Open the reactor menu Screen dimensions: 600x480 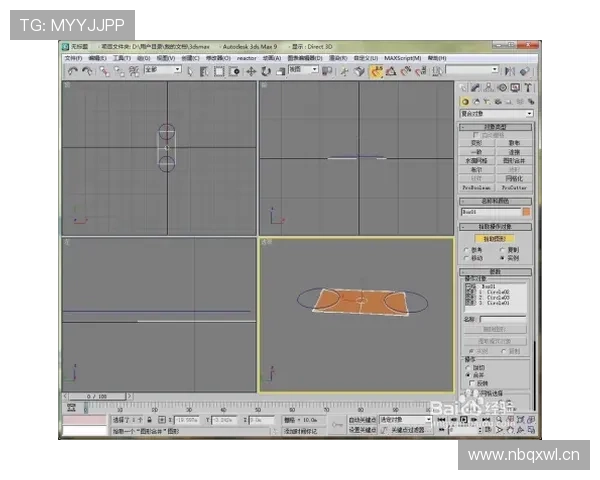click(246, 58)
